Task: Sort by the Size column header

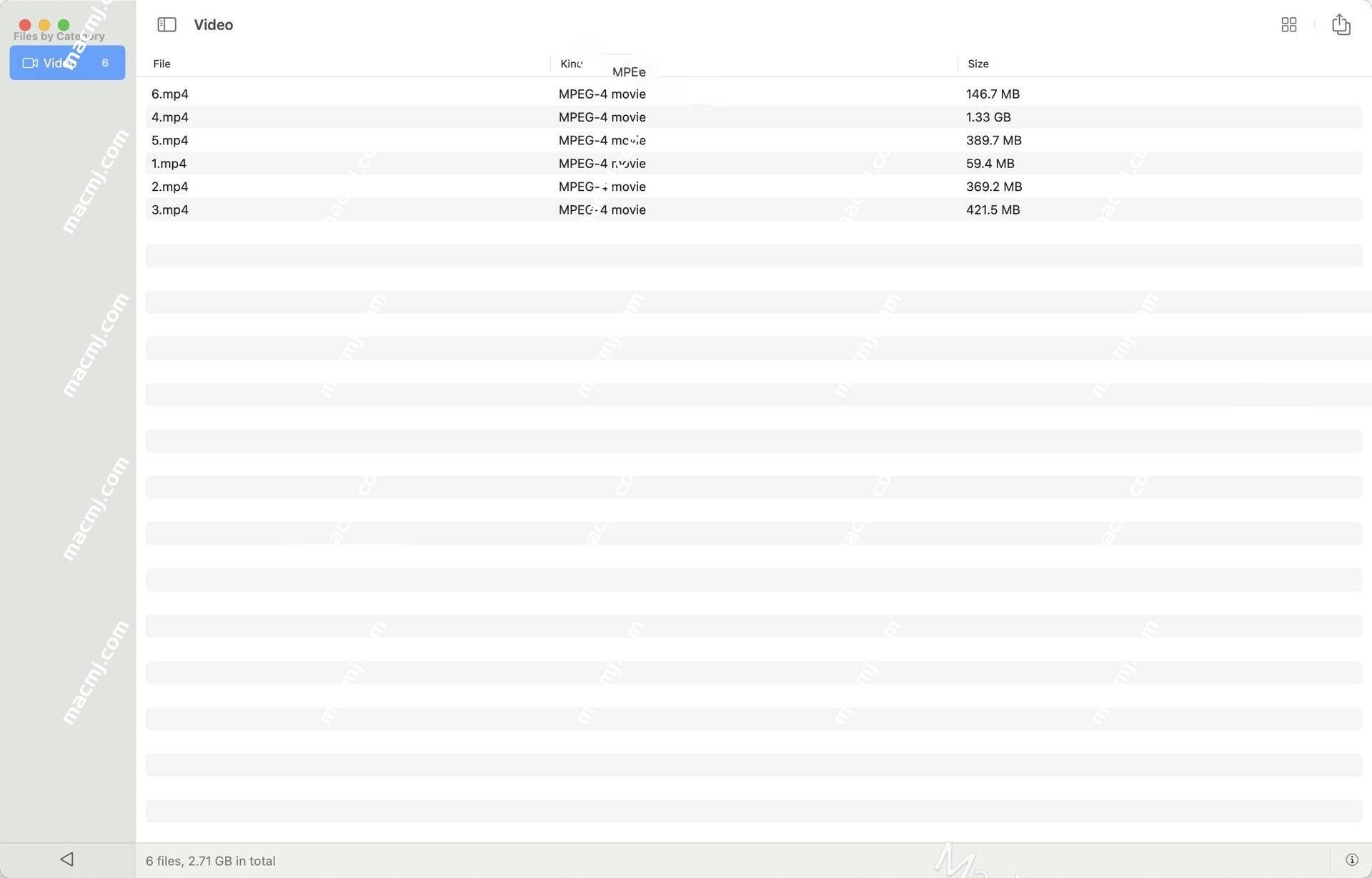Action: point(978,64)
